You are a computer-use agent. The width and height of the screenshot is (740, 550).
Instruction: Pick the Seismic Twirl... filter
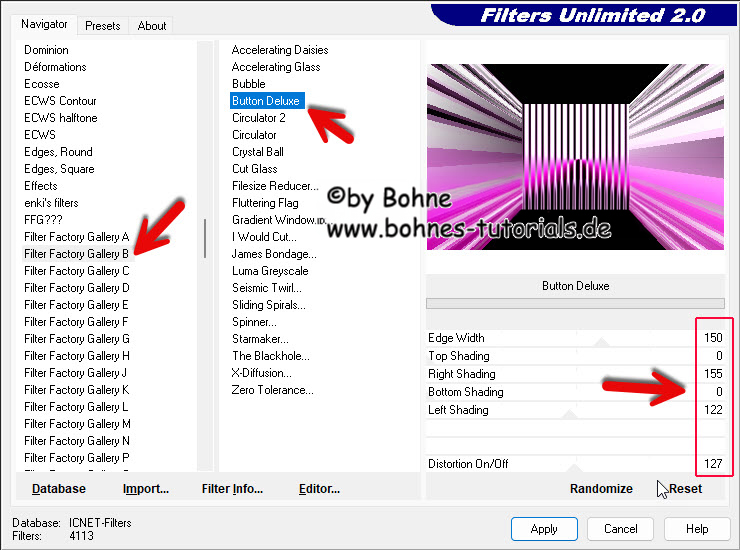coord(269,288)
